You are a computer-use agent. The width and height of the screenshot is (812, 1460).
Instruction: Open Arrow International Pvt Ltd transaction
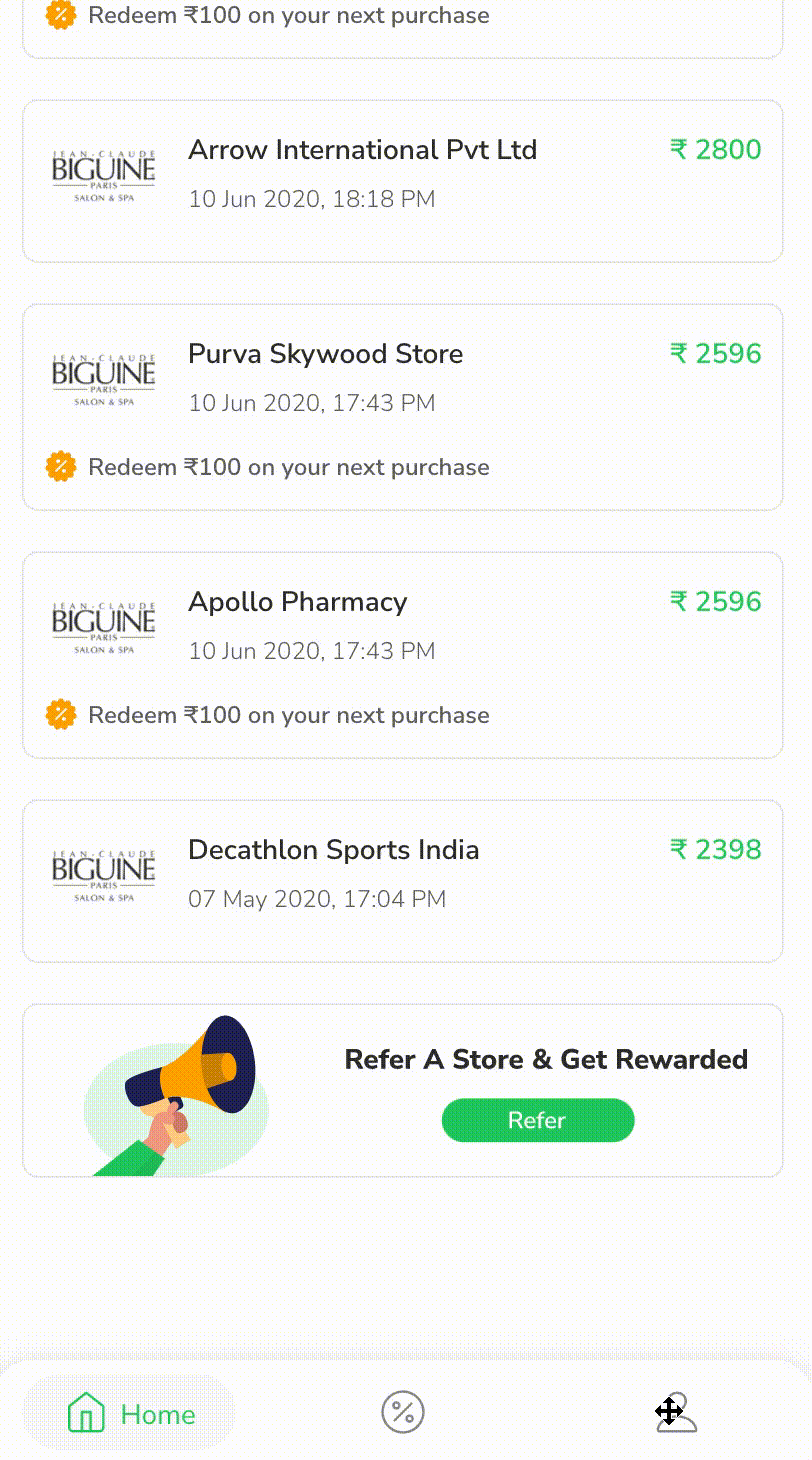[x=362, y=150]
